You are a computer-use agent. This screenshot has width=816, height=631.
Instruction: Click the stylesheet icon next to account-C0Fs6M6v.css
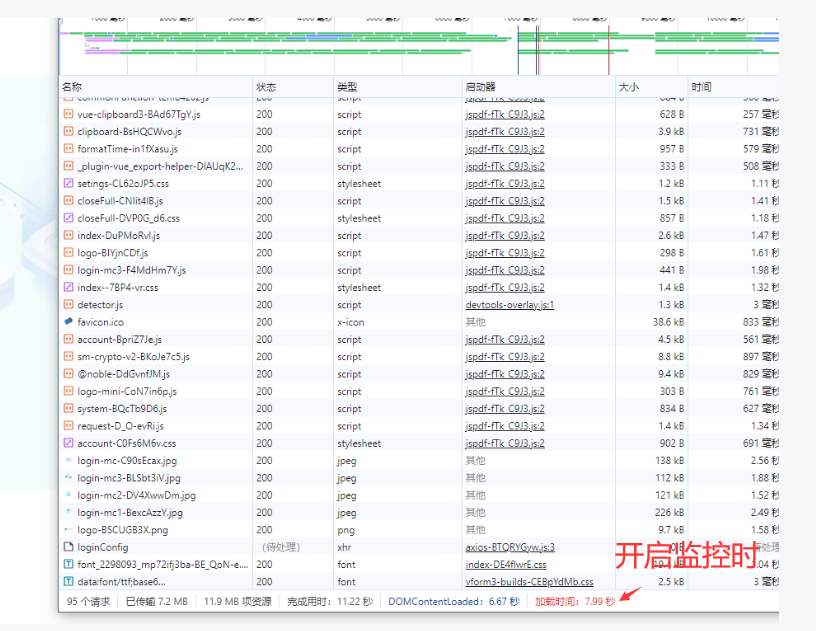[67, 443]
